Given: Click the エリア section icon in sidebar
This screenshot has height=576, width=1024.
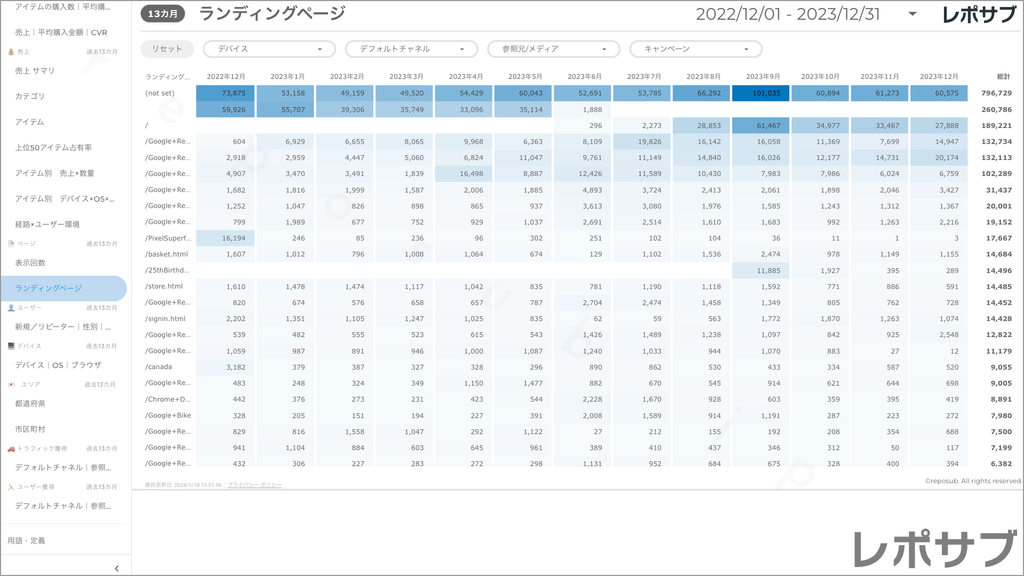Looking at the screenshot, I should pos(10,384).
